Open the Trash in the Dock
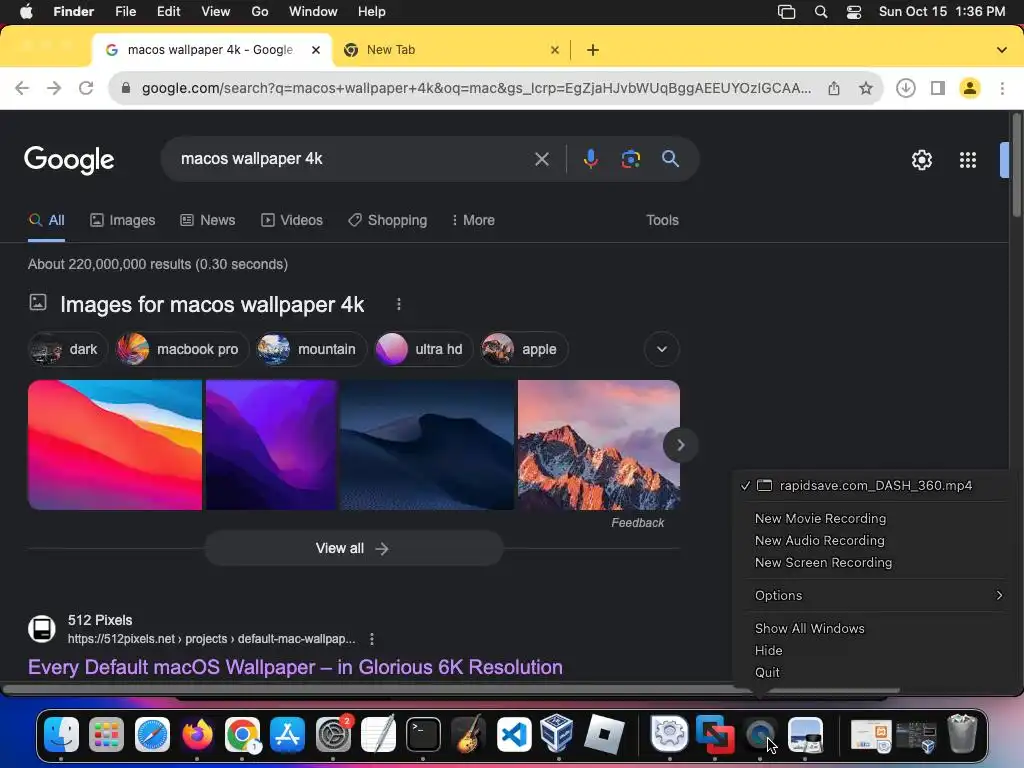The height and width of the screenshot is (768, 1024). pos(962,733)
